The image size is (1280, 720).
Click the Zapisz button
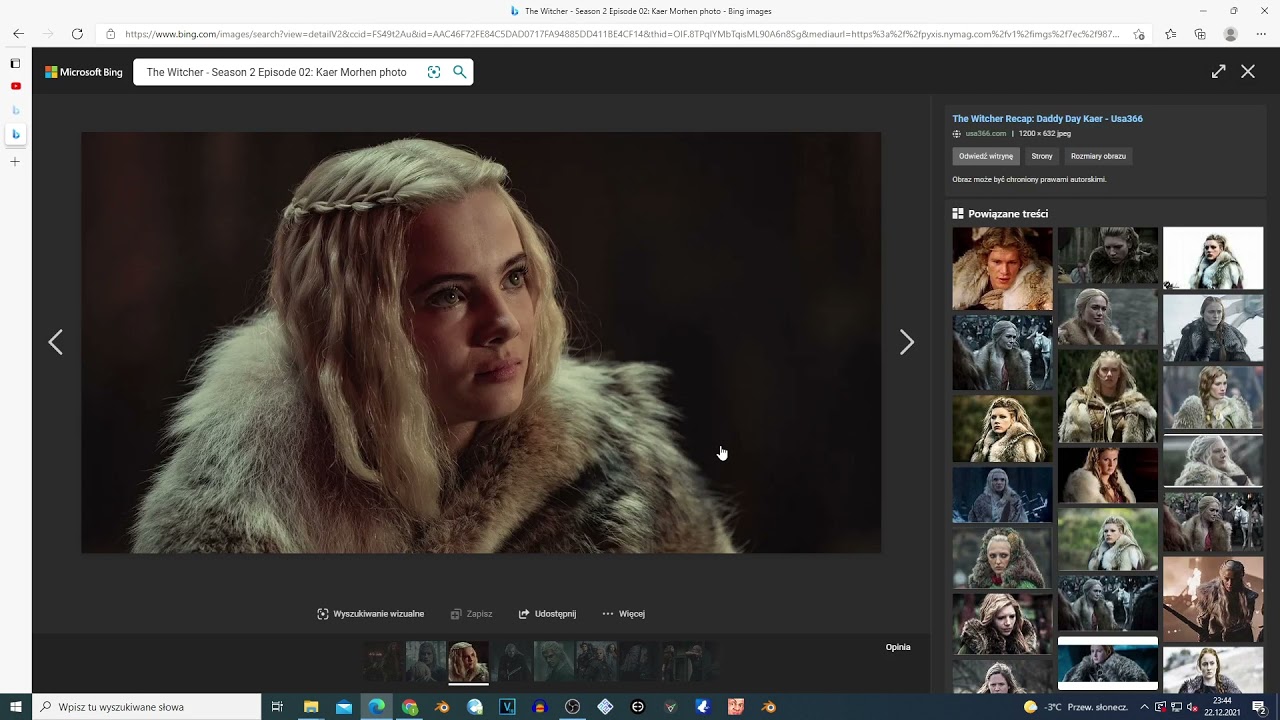472,614
